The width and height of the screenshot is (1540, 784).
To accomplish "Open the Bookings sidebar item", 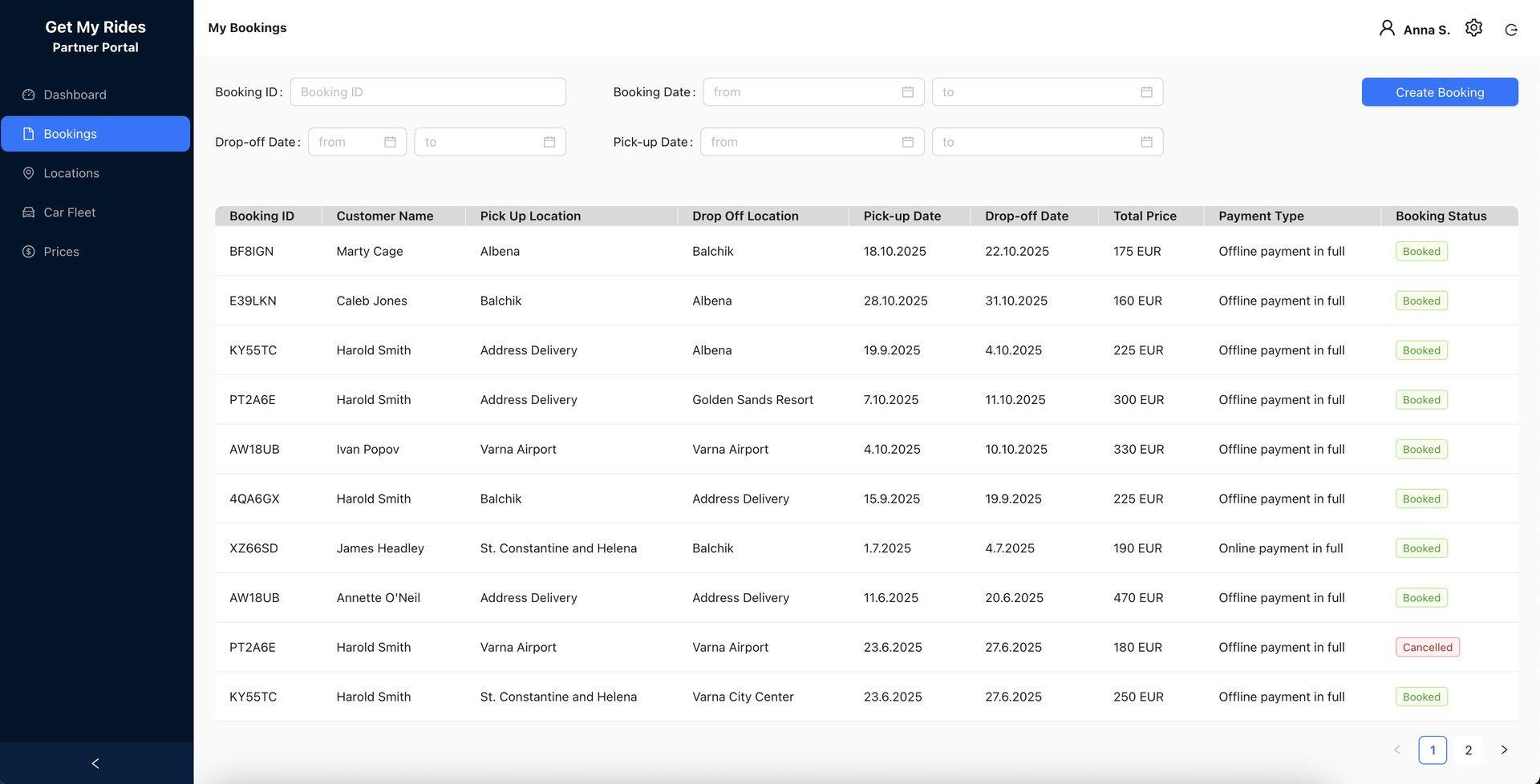I will 95,134.
